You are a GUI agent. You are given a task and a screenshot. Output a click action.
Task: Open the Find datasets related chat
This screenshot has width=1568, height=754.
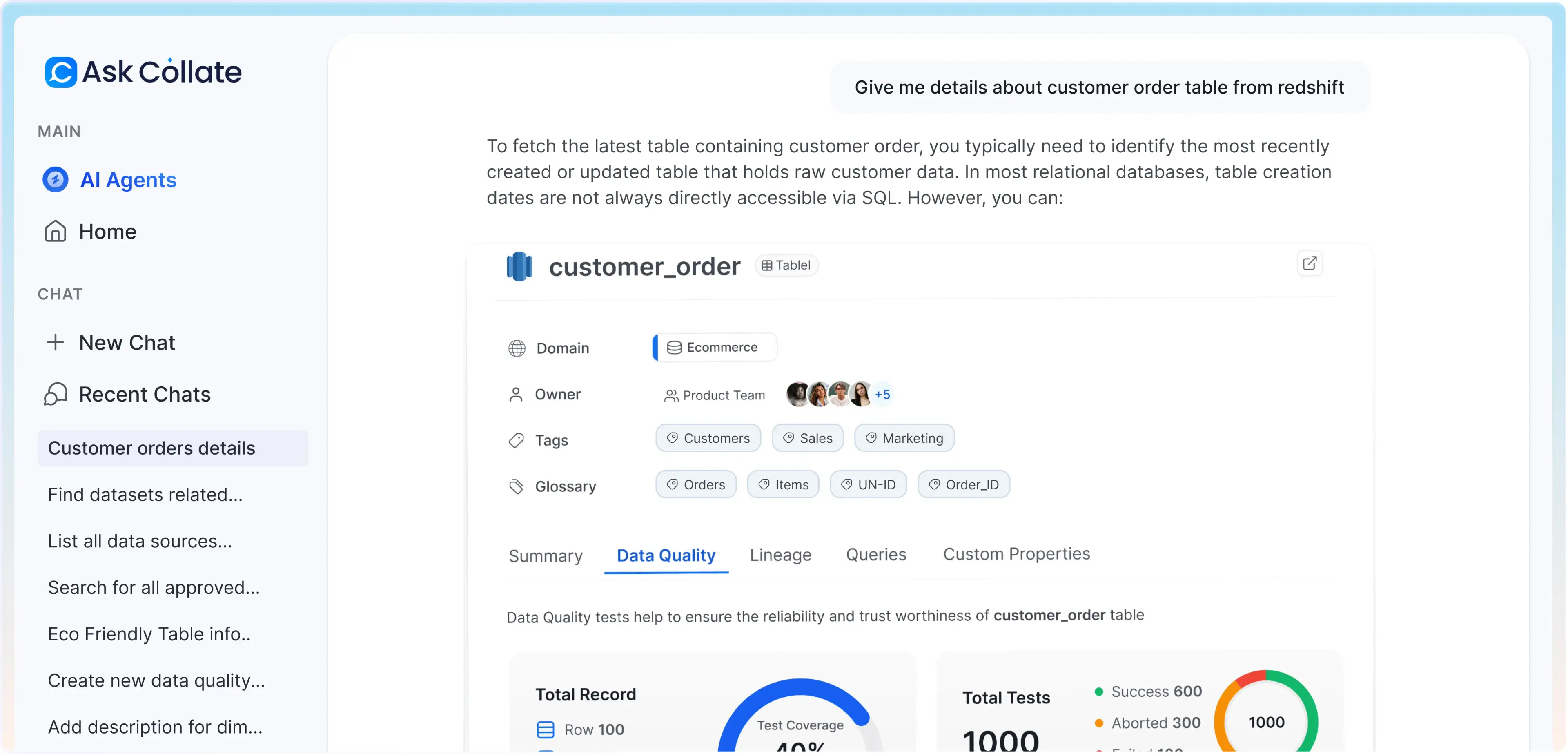145,495
